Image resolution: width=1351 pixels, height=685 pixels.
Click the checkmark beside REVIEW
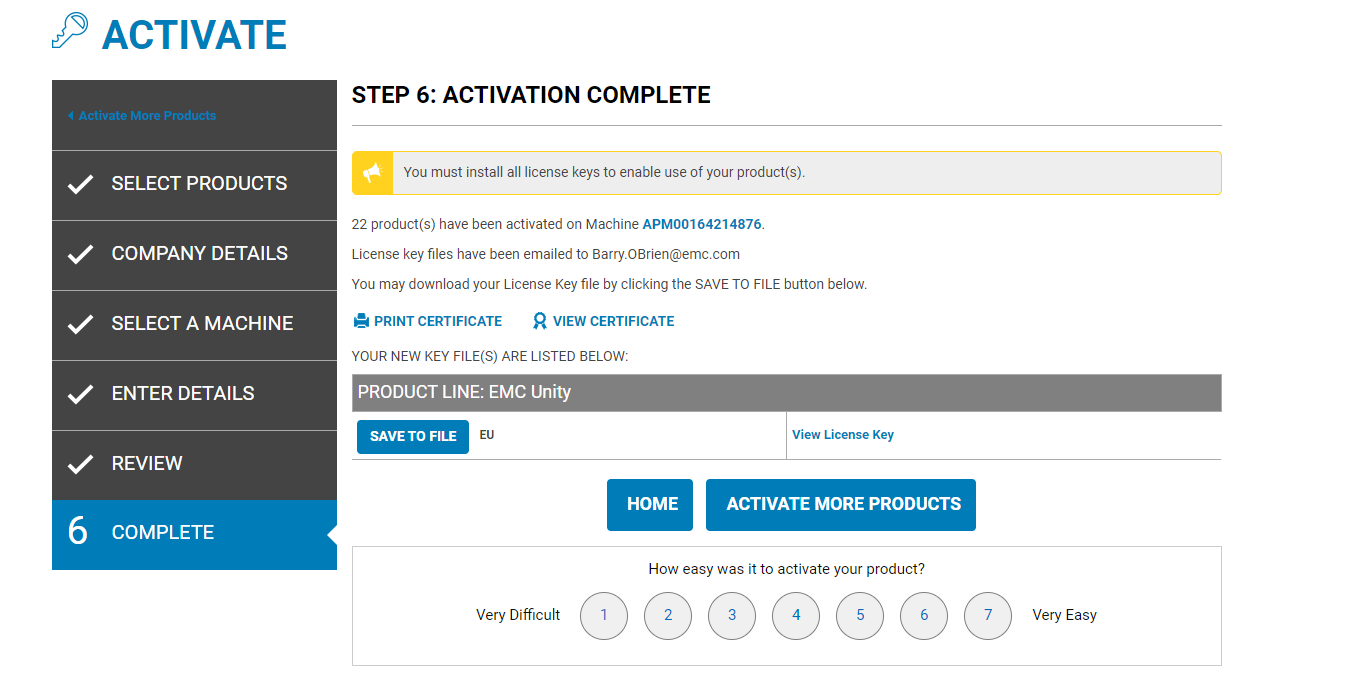(x=80, y=463)
